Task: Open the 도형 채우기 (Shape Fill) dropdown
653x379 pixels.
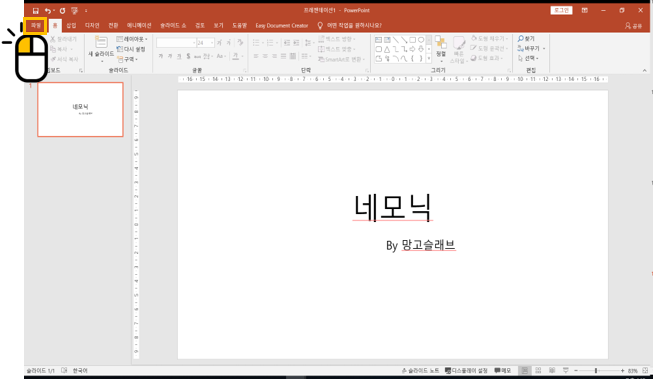Action: 489,38
